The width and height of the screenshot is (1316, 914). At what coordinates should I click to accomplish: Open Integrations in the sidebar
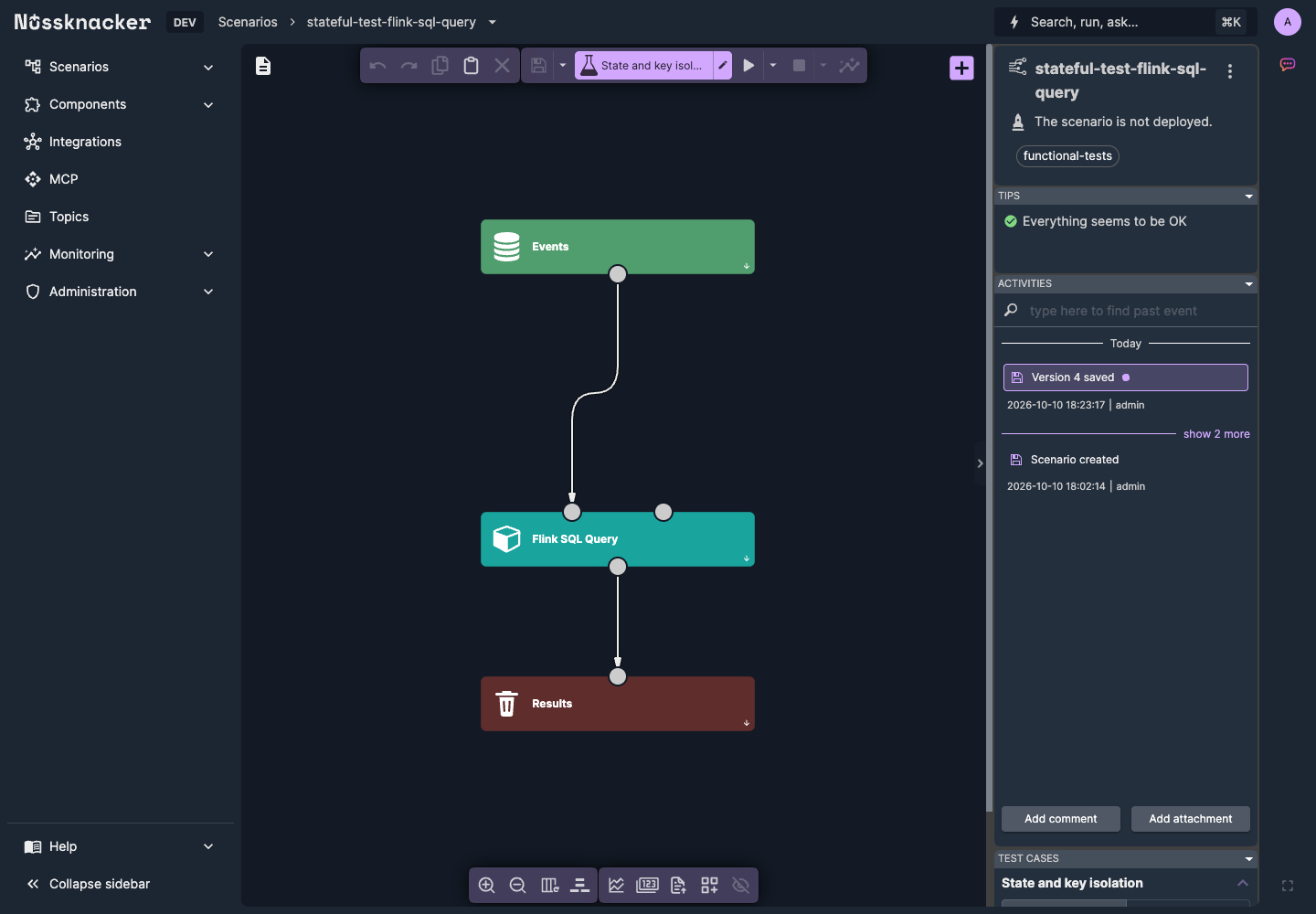[x=121, y=142]
